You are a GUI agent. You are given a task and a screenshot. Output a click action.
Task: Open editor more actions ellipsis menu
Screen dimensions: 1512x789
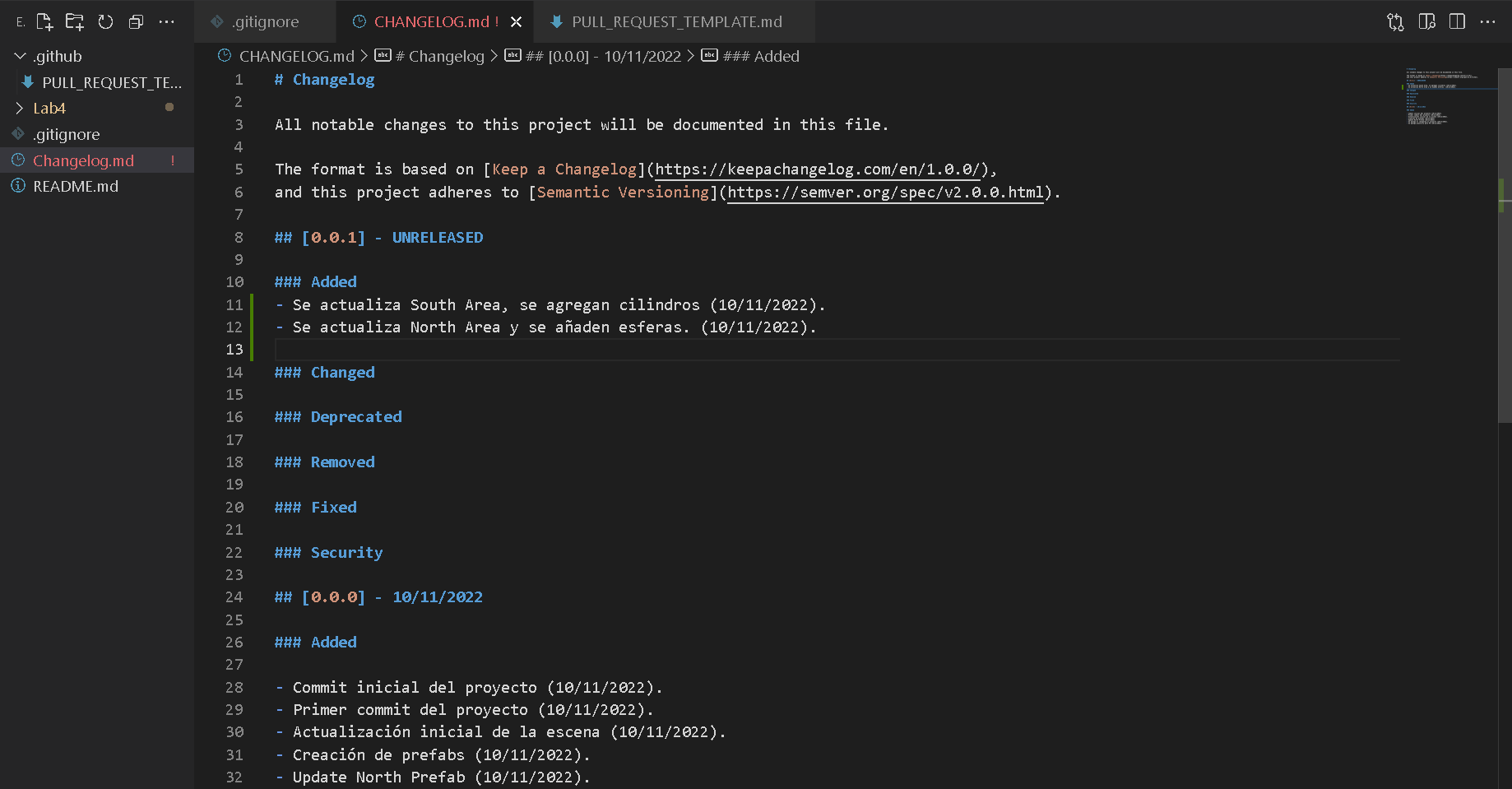coord(1487,22)
